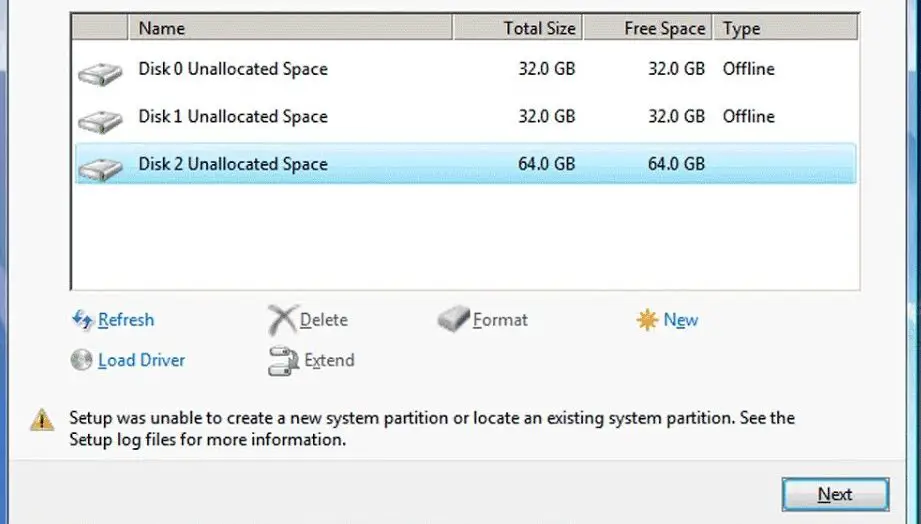Click the Load Driver disc icon
The height and width of the screenshot is (524, 921).
[x=81, y=360]
